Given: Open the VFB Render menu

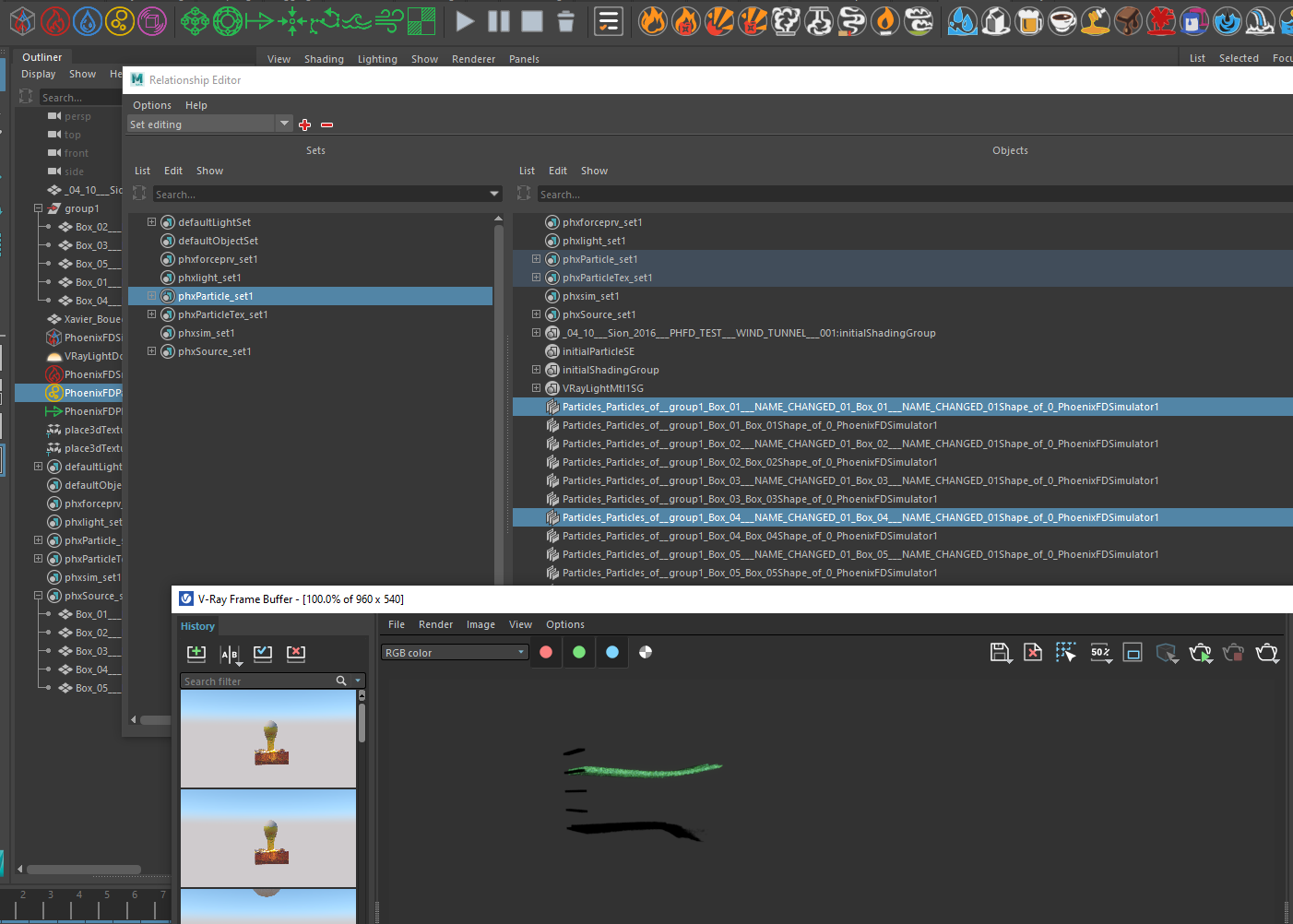Looking at the screenshot, I should tap(435, 624).
